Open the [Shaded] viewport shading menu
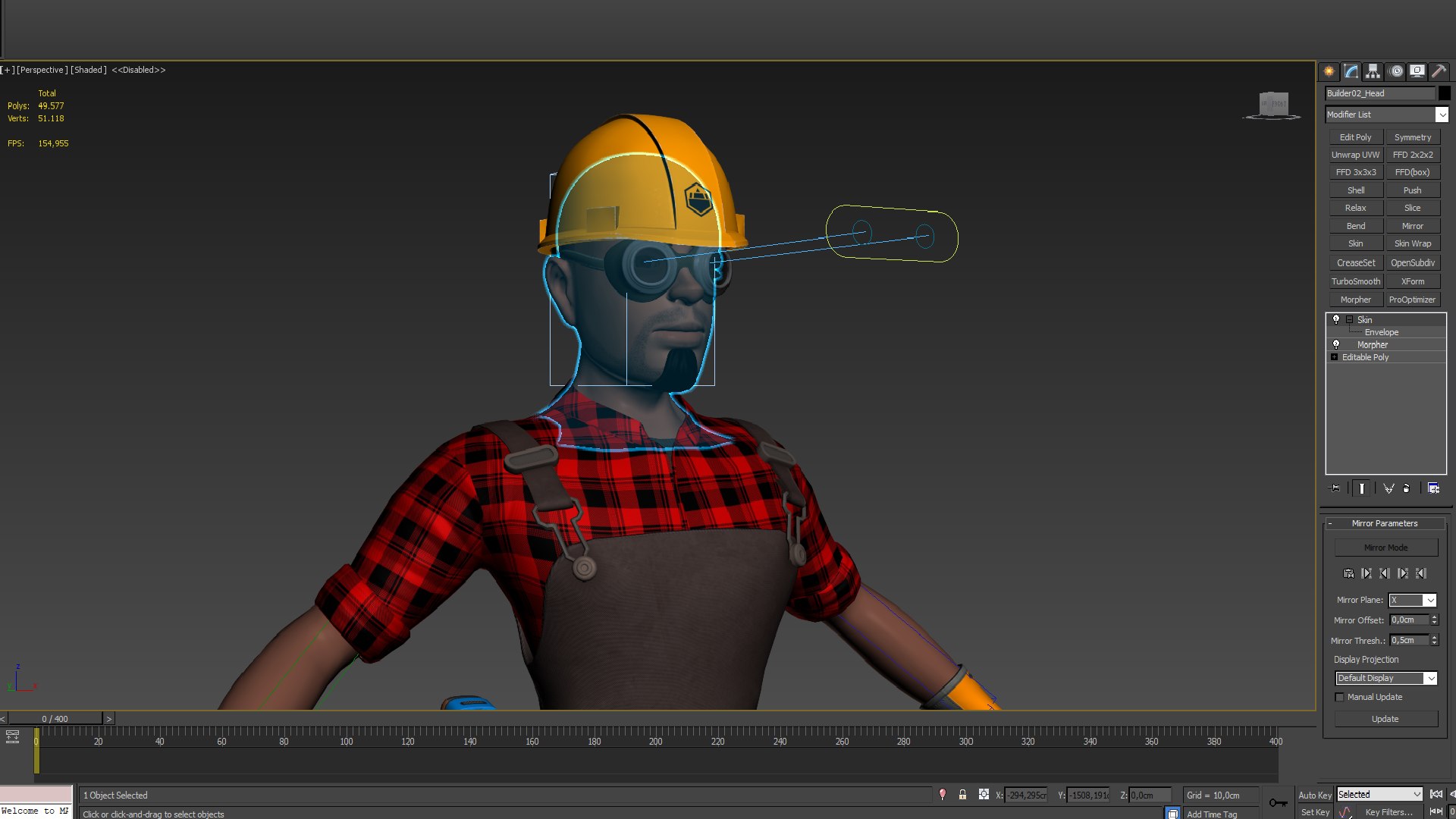 point(89,70)
